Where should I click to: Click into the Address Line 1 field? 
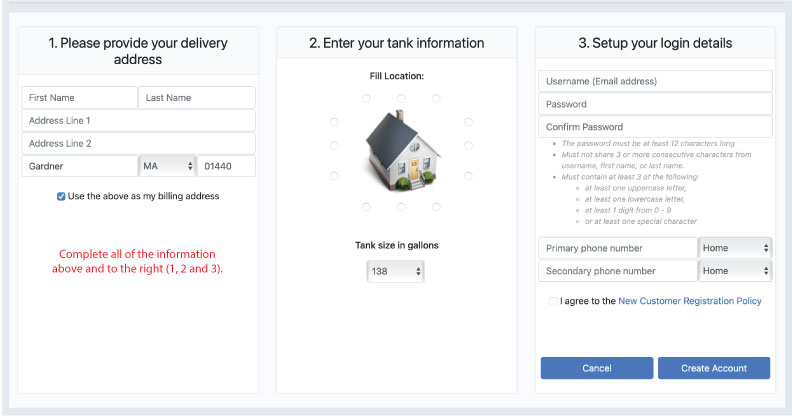tap(138, 121)
